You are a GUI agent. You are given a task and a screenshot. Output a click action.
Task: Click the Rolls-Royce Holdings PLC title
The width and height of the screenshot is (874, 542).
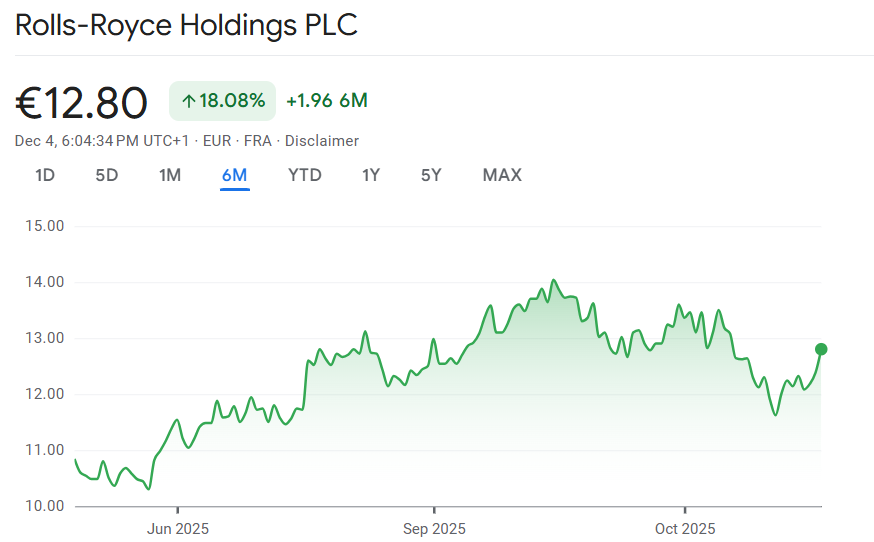click(186, 25)
